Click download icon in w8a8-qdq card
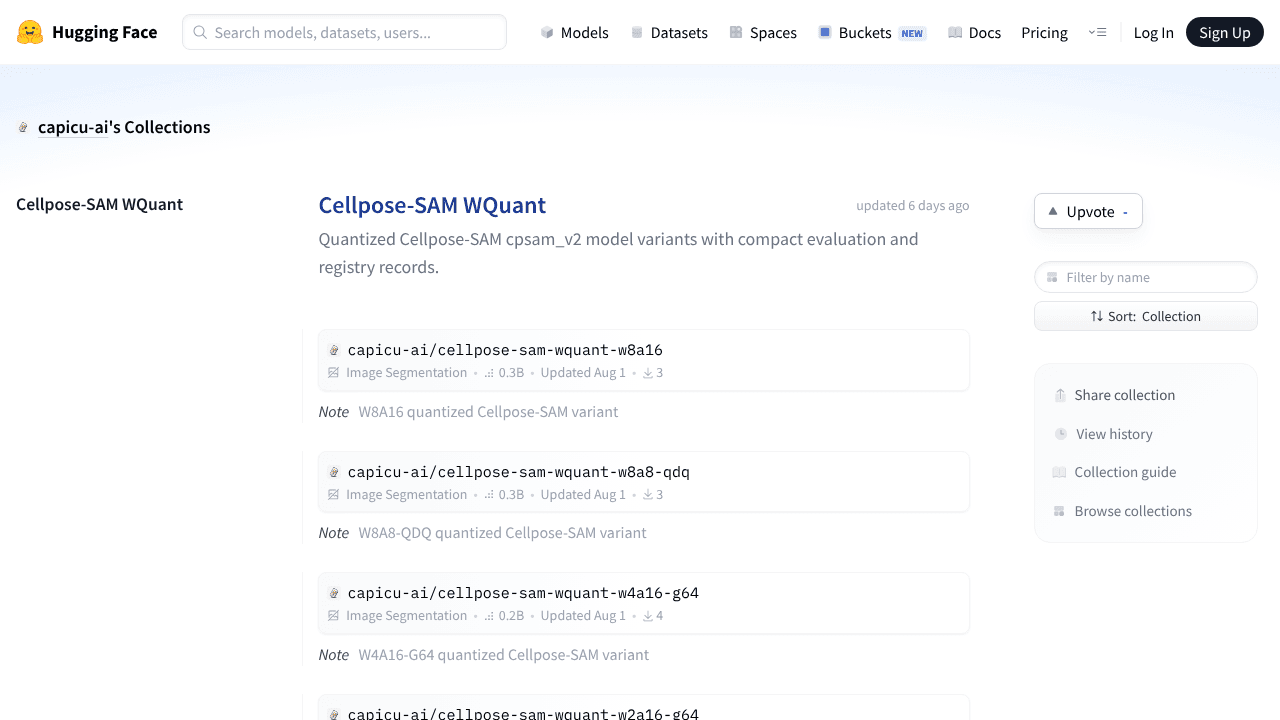Image resolution: width=1280 pixels, height=720 pixels. tap(648, 495)
